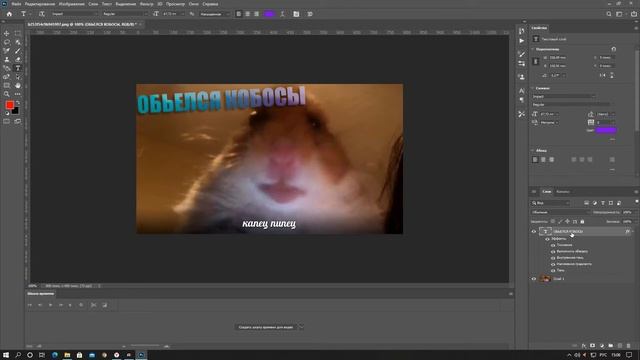Toggle the second layer effect's eye icon

coord(553,251)
